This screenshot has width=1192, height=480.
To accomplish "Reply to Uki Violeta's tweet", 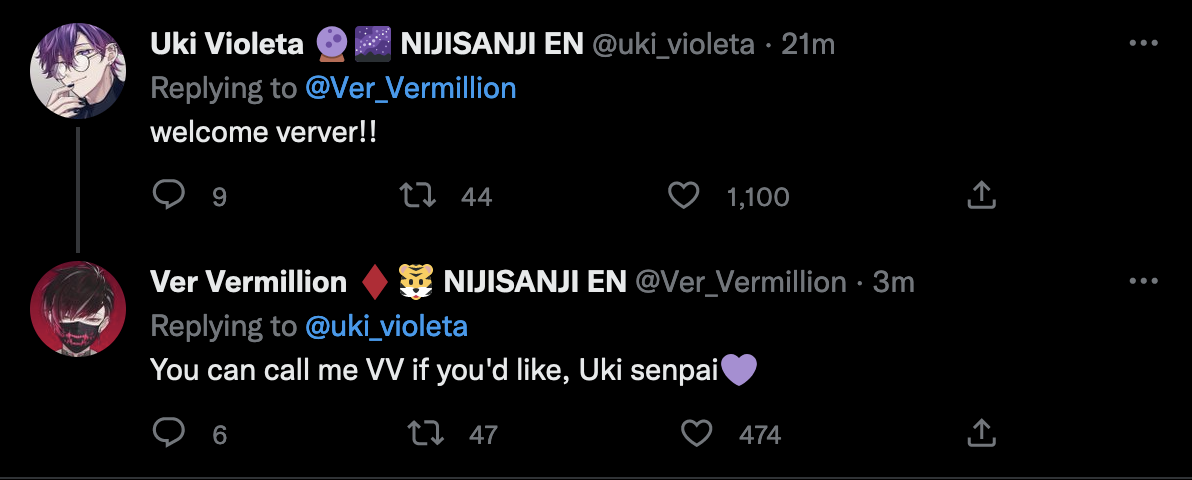I will tap(168, 195).
